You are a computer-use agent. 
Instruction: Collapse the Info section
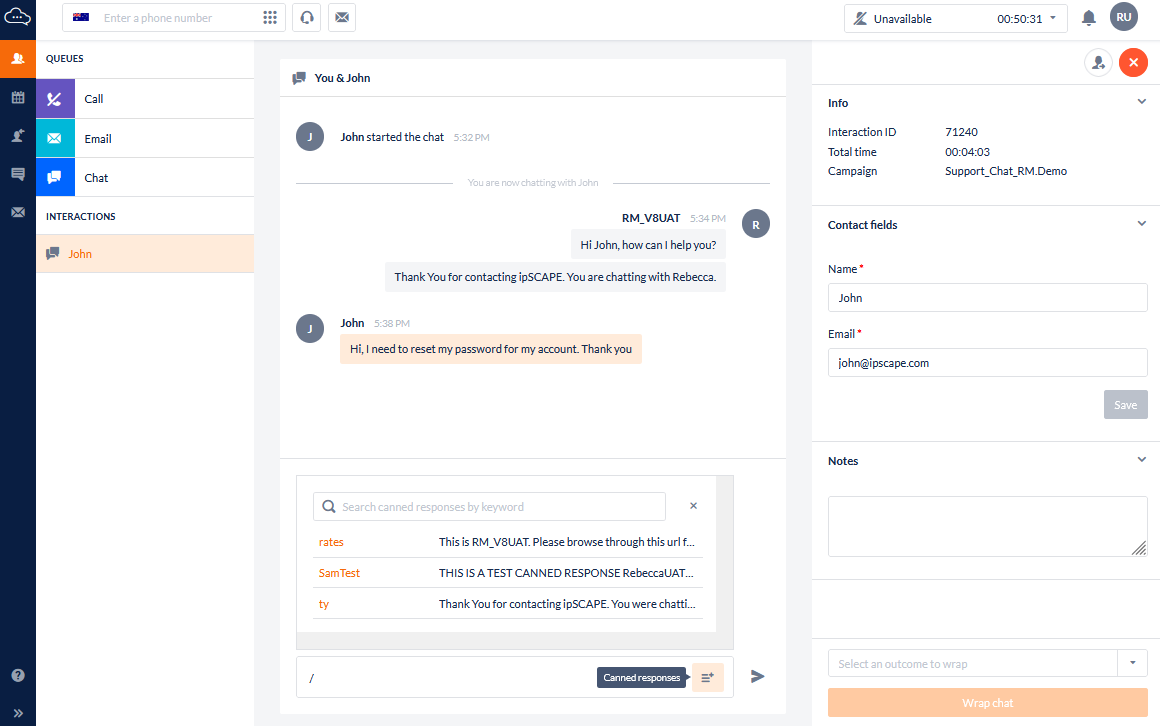[x=1141, y=102]
